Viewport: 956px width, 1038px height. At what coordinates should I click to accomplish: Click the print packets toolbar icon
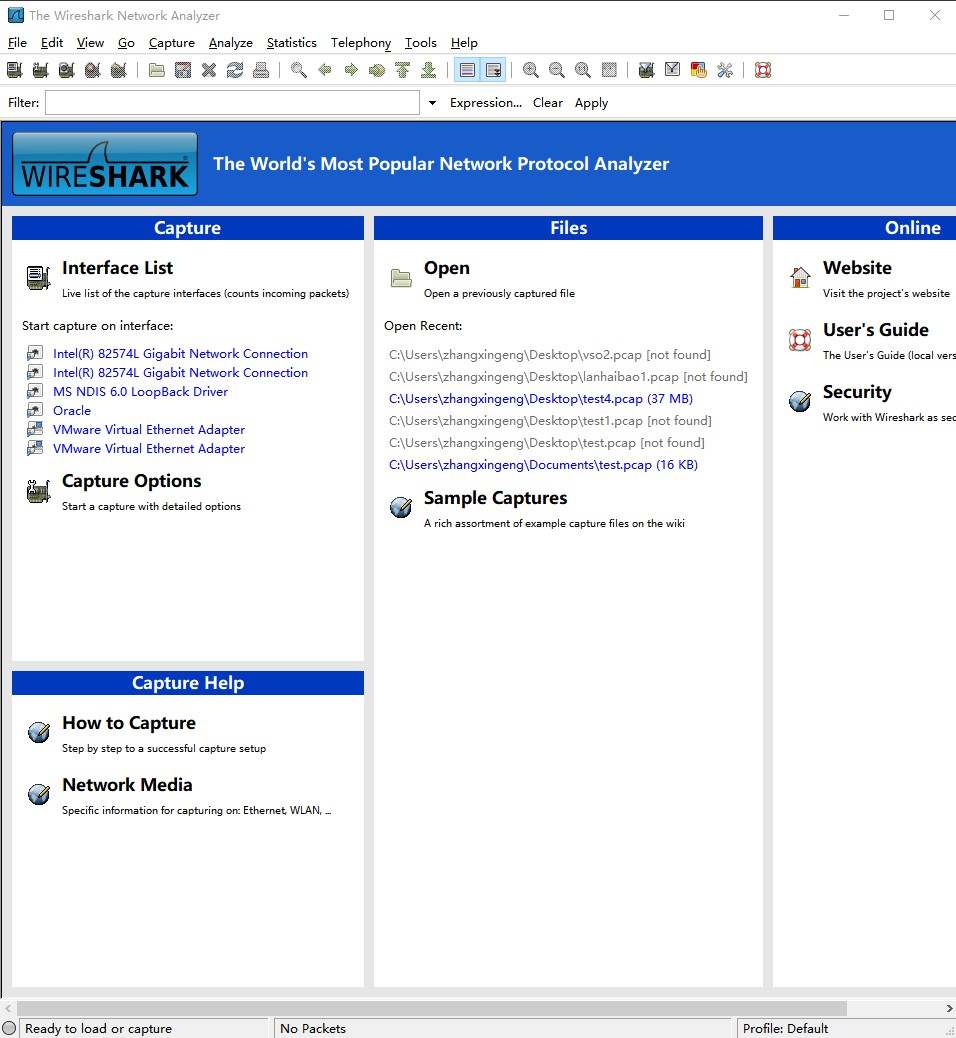[261, 70]
